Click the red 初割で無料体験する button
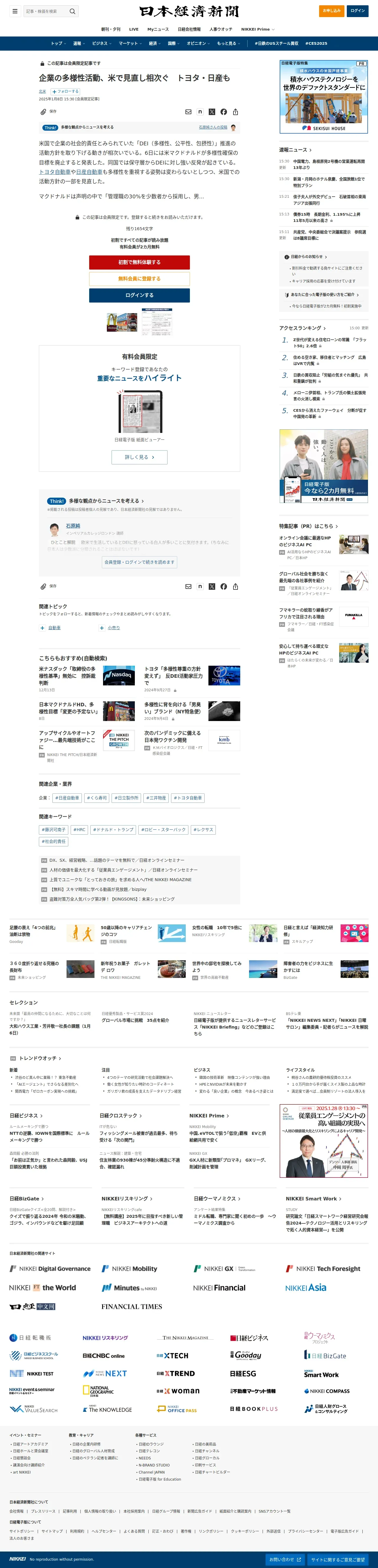 point(139,262)
